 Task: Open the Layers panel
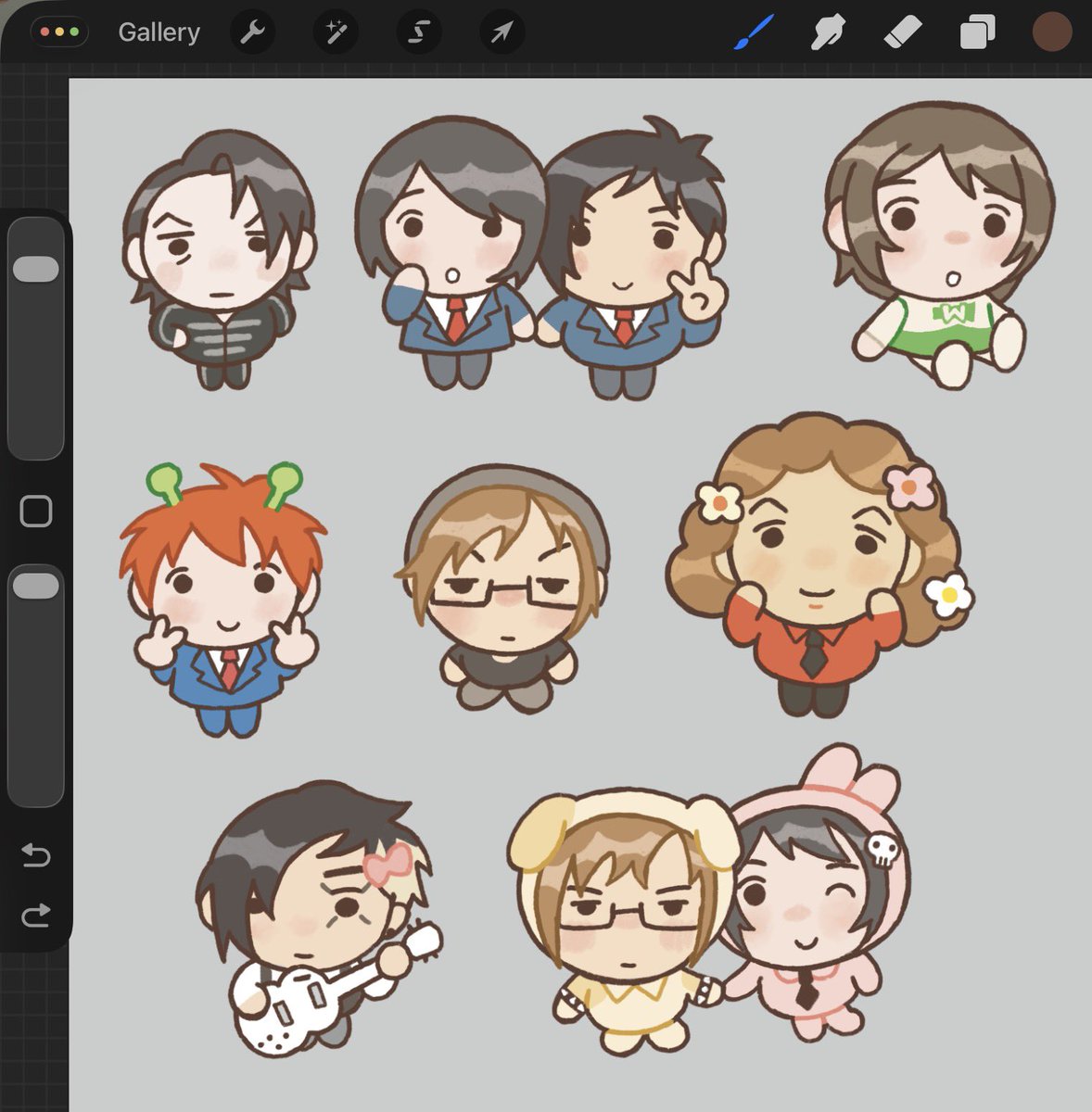(x=977, y=33)
